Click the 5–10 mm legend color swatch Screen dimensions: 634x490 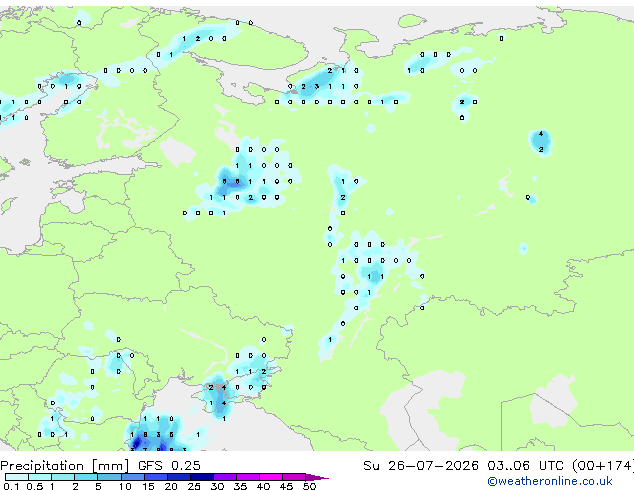(x=109, y=477)
